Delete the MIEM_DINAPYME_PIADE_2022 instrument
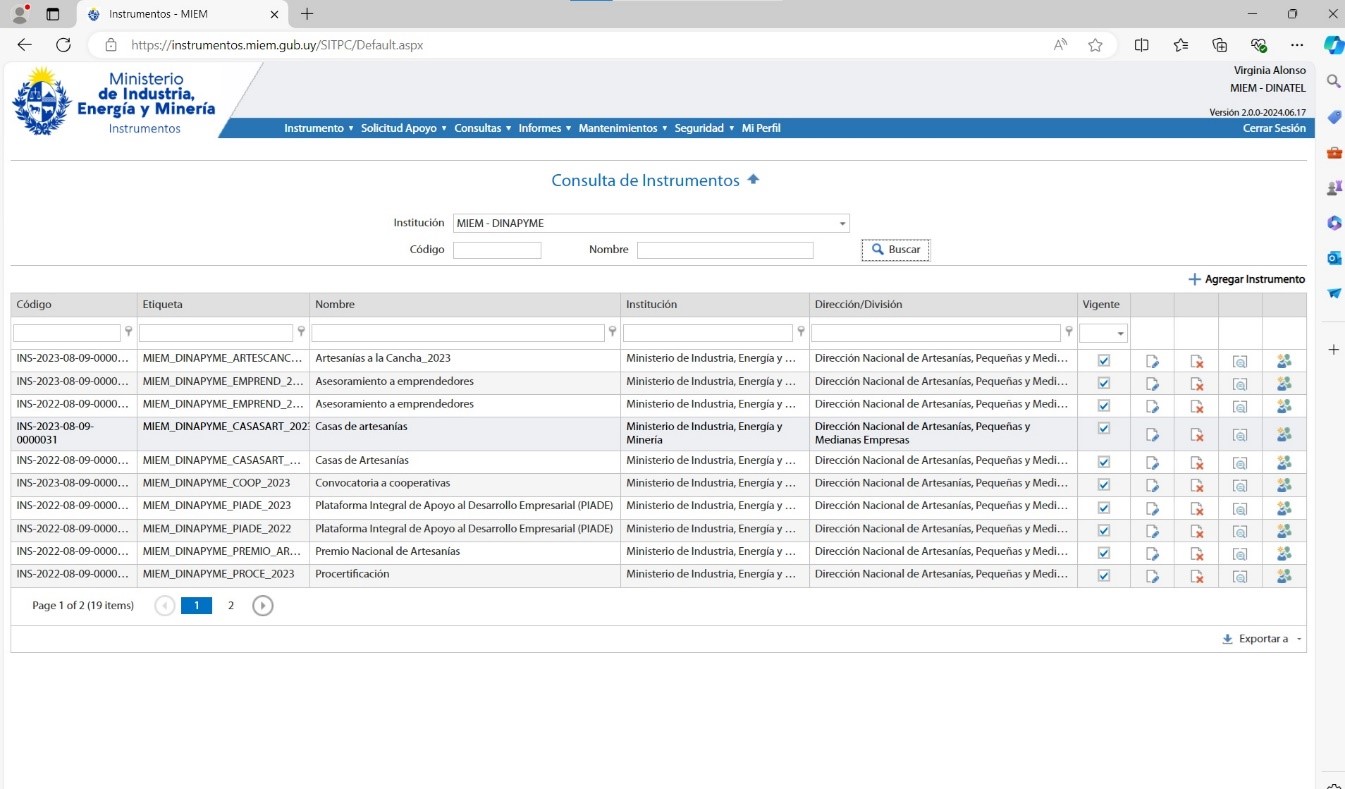 pyautogui.click(x=1196, y=531)
